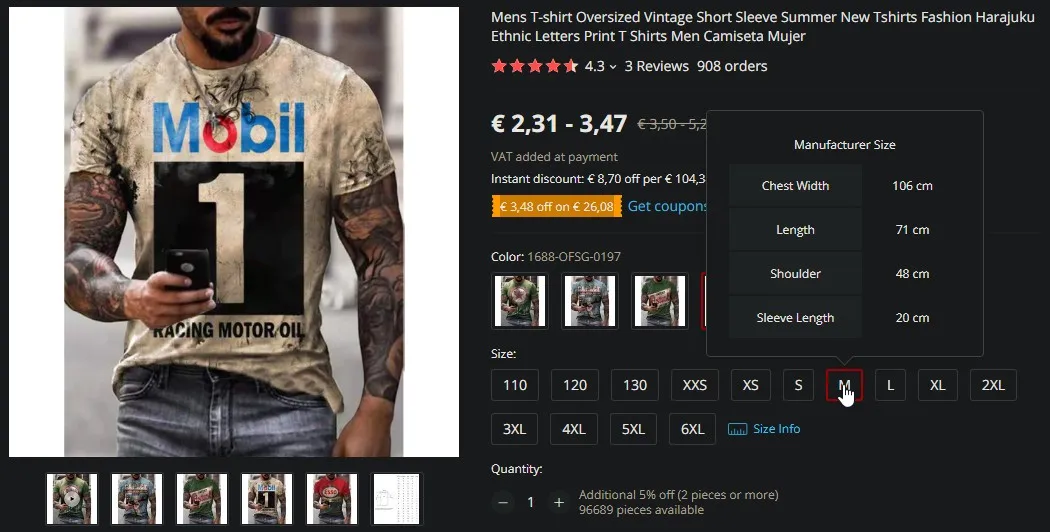Expand the 4.3 rating chevron
Screen dimensions: 1050x532
tap(613, 66)
